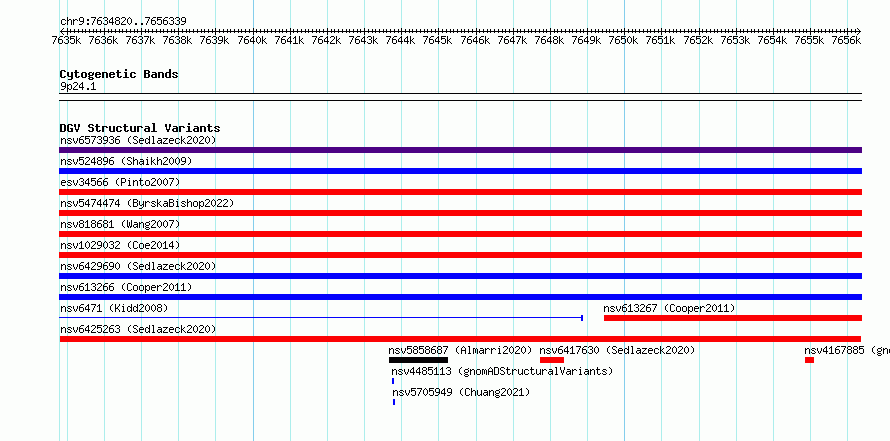890x441 pixels.
Task: Click the chr9:7634820..7656339 coordinates text
Action: tap(123, 21)
